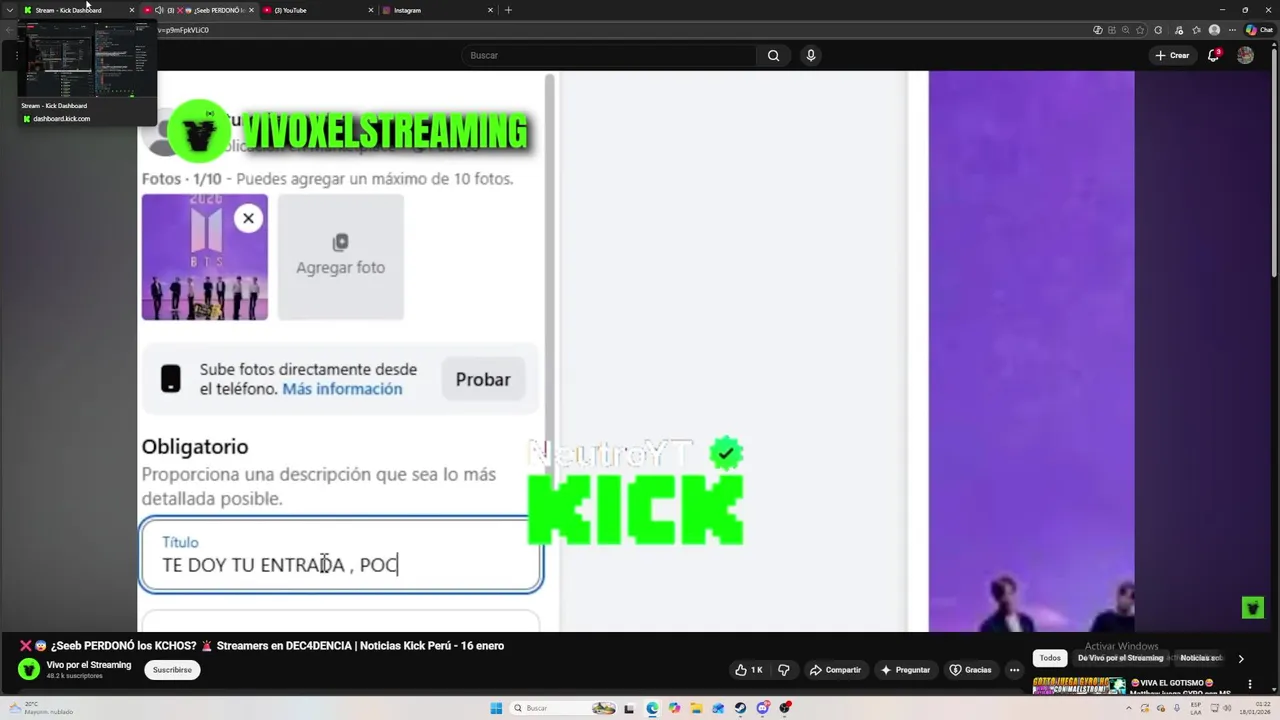Open File Explorer from the taskbar
Image resolution: width=1280 pixels, height=720 pixels.
pos(696,708)
